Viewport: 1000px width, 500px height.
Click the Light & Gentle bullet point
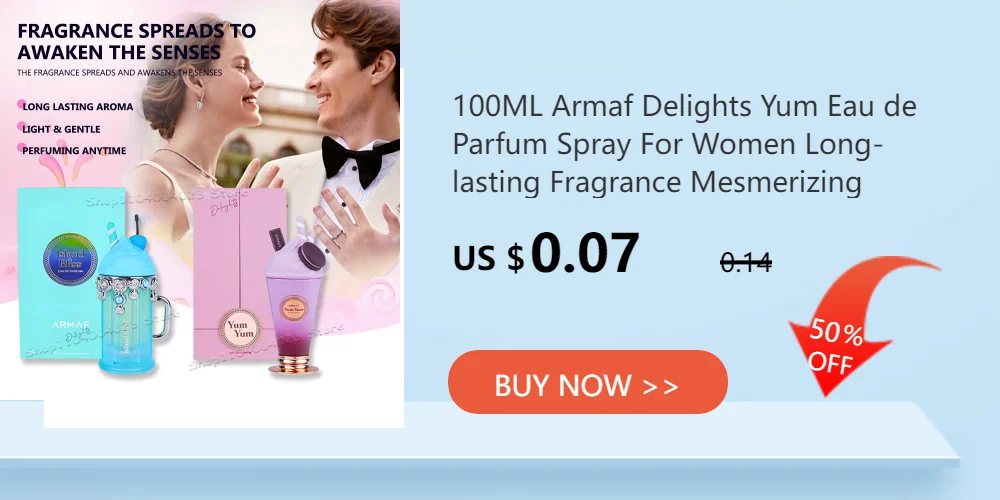pyautogui.click(x=59, y=129)
